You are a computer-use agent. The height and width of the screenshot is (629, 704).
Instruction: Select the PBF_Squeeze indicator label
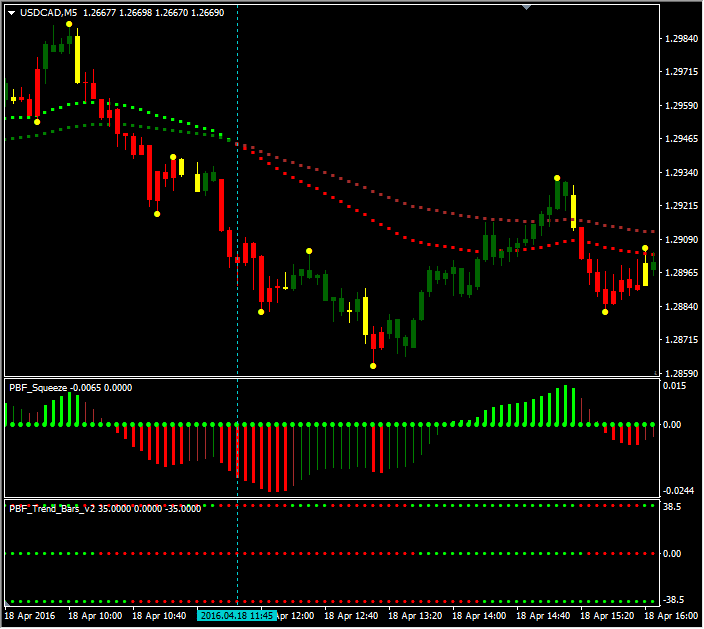click(38, 387)
